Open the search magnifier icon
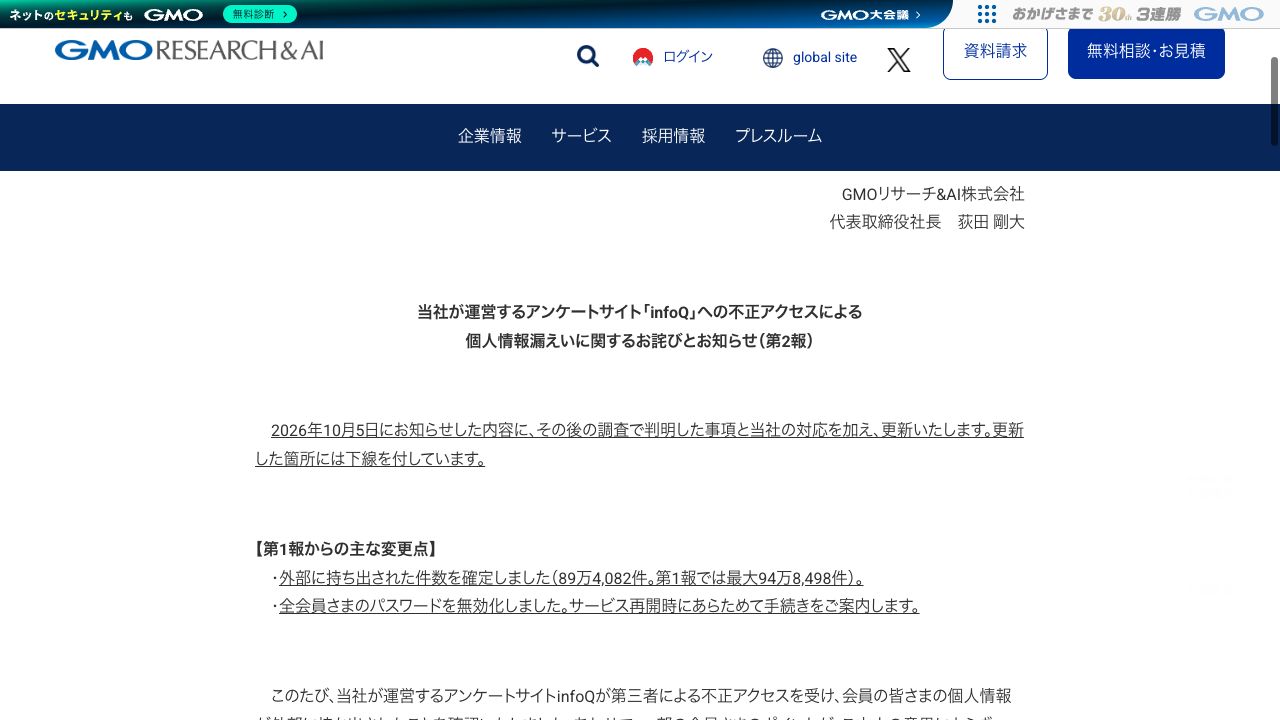This screenshot has height=720, width=1280. tap(588, 57)
